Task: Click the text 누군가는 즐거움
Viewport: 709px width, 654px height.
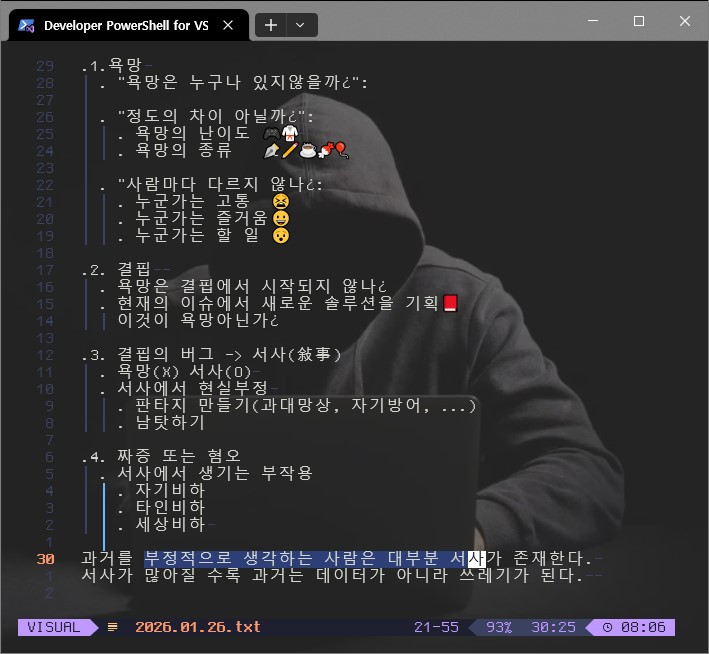Action: (x=202, y=218)
